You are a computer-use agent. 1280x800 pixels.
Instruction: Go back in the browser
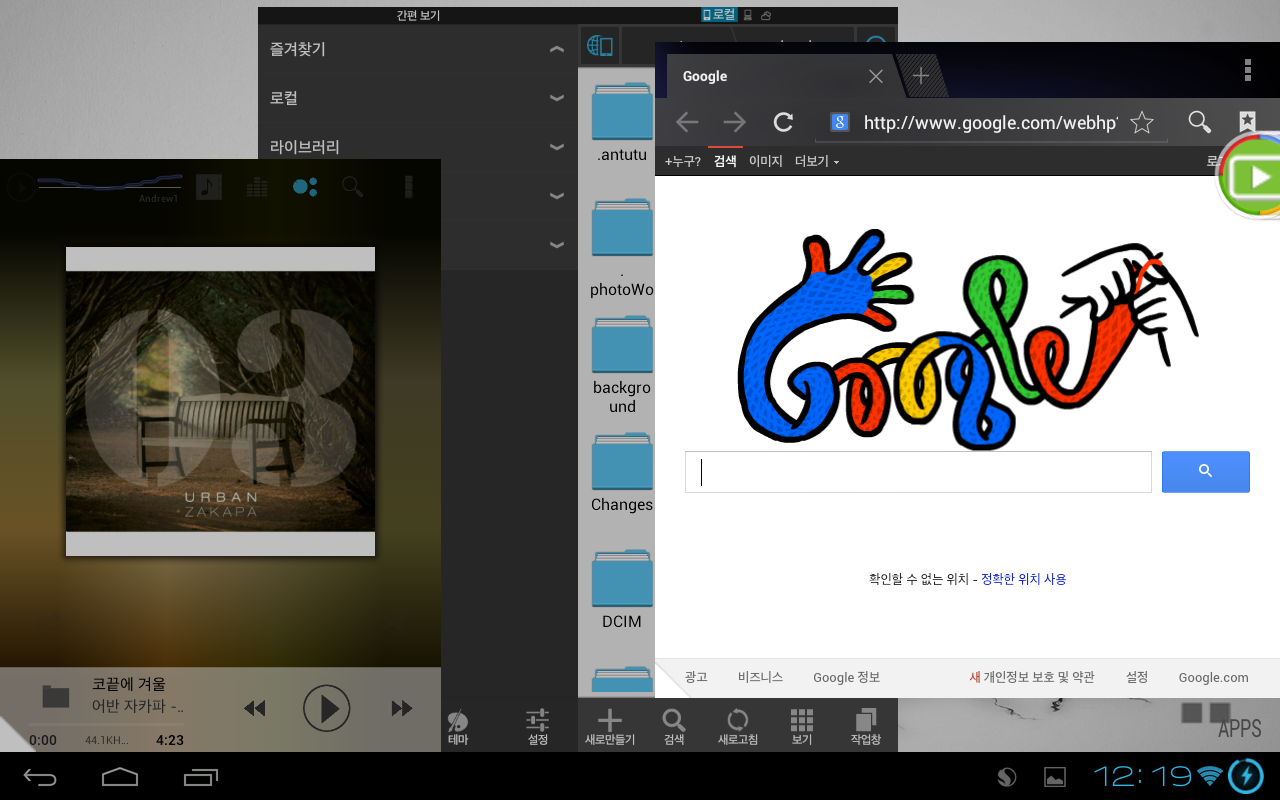pyautogui.click(x=686, y=122)
